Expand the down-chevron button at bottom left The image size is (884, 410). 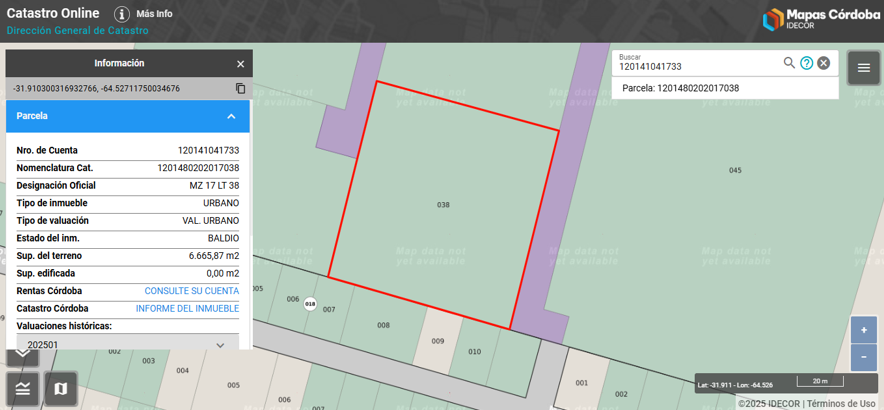(22, 355)
